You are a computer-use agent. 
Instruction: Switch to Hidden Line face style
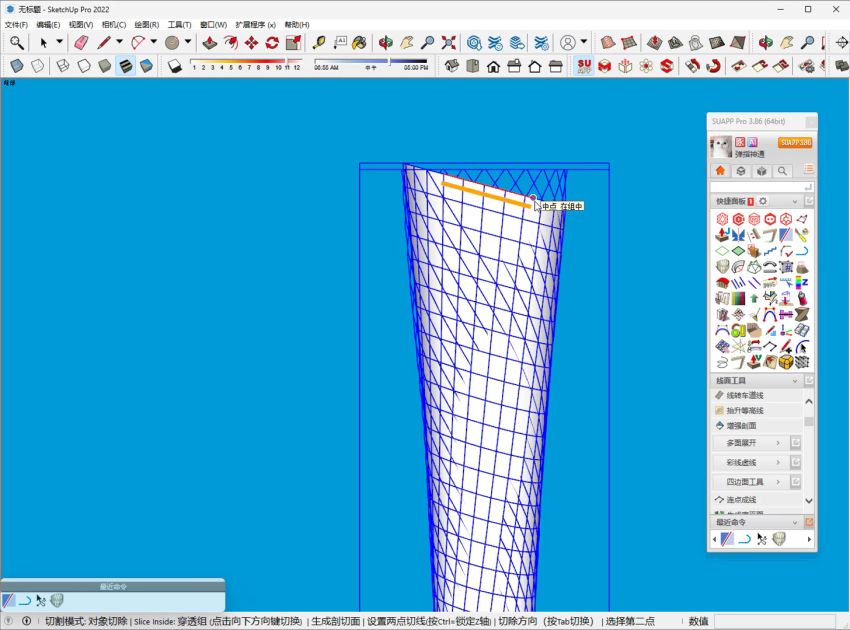tap(84, 66)
